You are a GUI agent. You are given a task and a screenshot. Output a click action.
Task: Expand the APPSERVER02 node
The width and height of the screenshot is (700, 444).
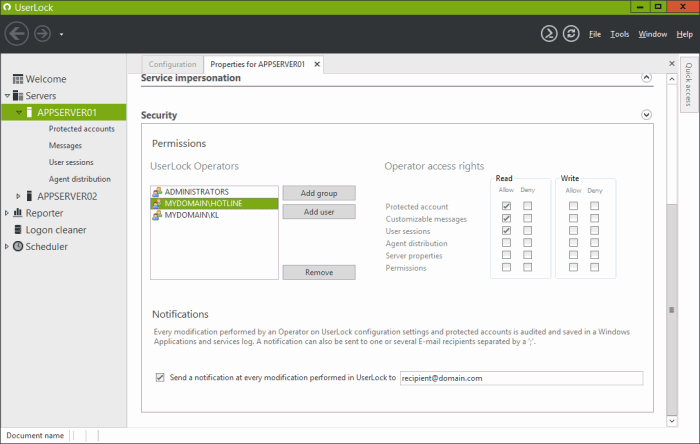coord(18,196)
